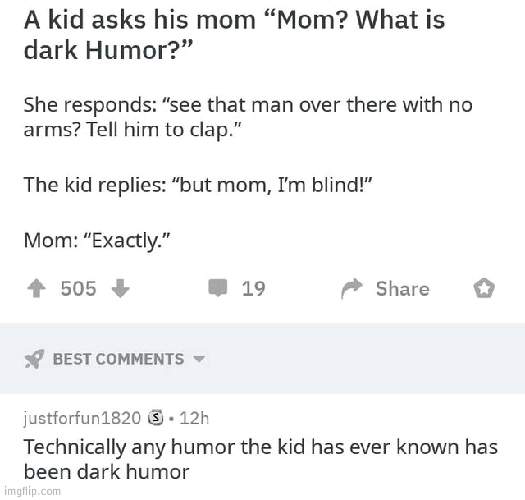Click the 505 vote score
The width and height of the screenshot is (525, 500).
point(78,289)
